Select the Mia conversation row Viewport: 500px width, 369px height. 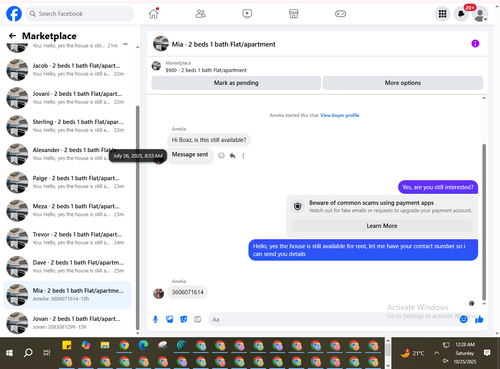[x=67, y=295]
